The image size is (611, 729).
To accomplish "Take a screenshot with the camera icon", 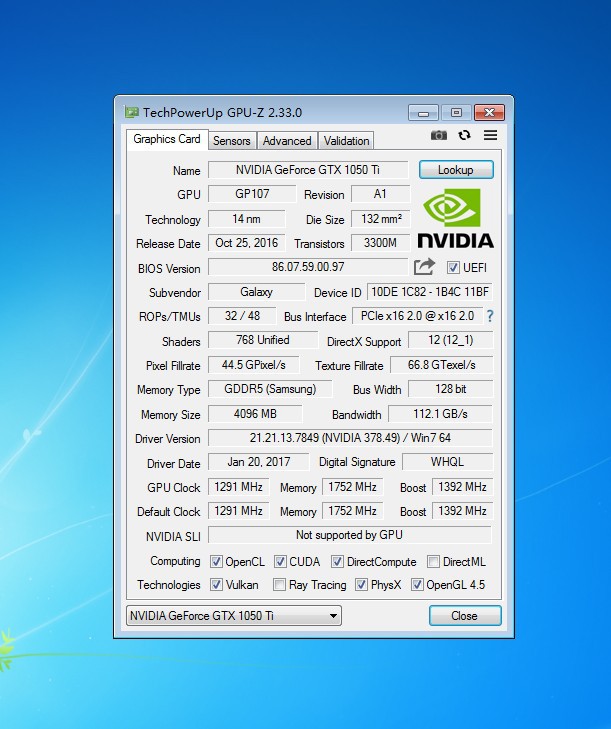I will tap(438, 135).
